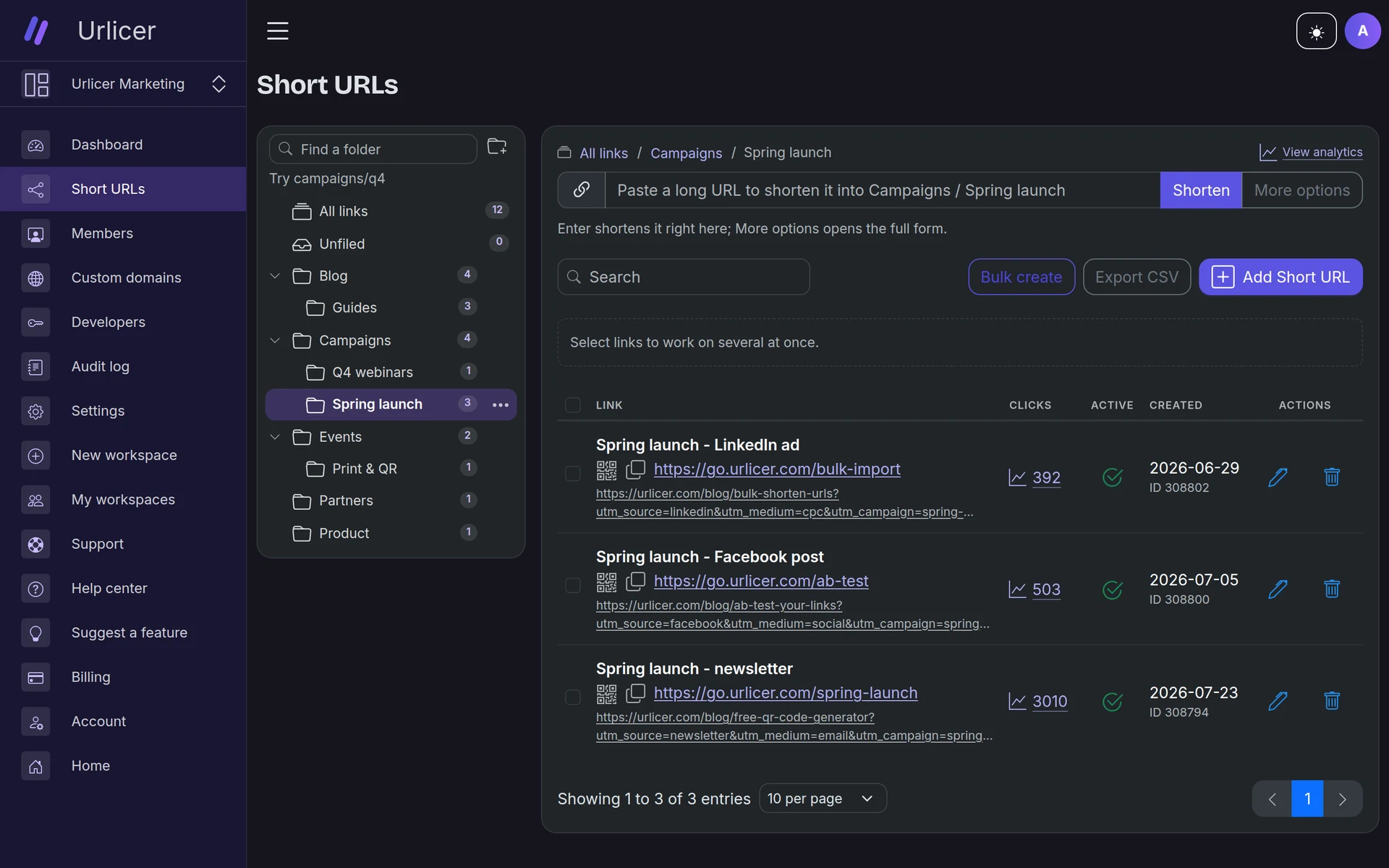This screenshot has width=1389, height=868.
Task: Copy the go.urlicer.com/ab-test short link
Action: coord(635,582)
